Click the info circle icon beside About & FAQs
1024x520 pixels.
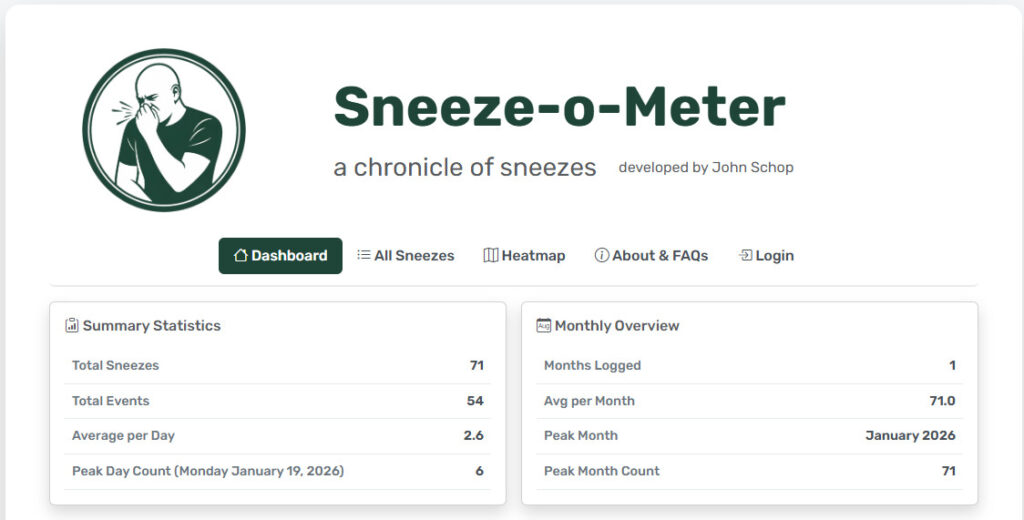tap(602, 255)
